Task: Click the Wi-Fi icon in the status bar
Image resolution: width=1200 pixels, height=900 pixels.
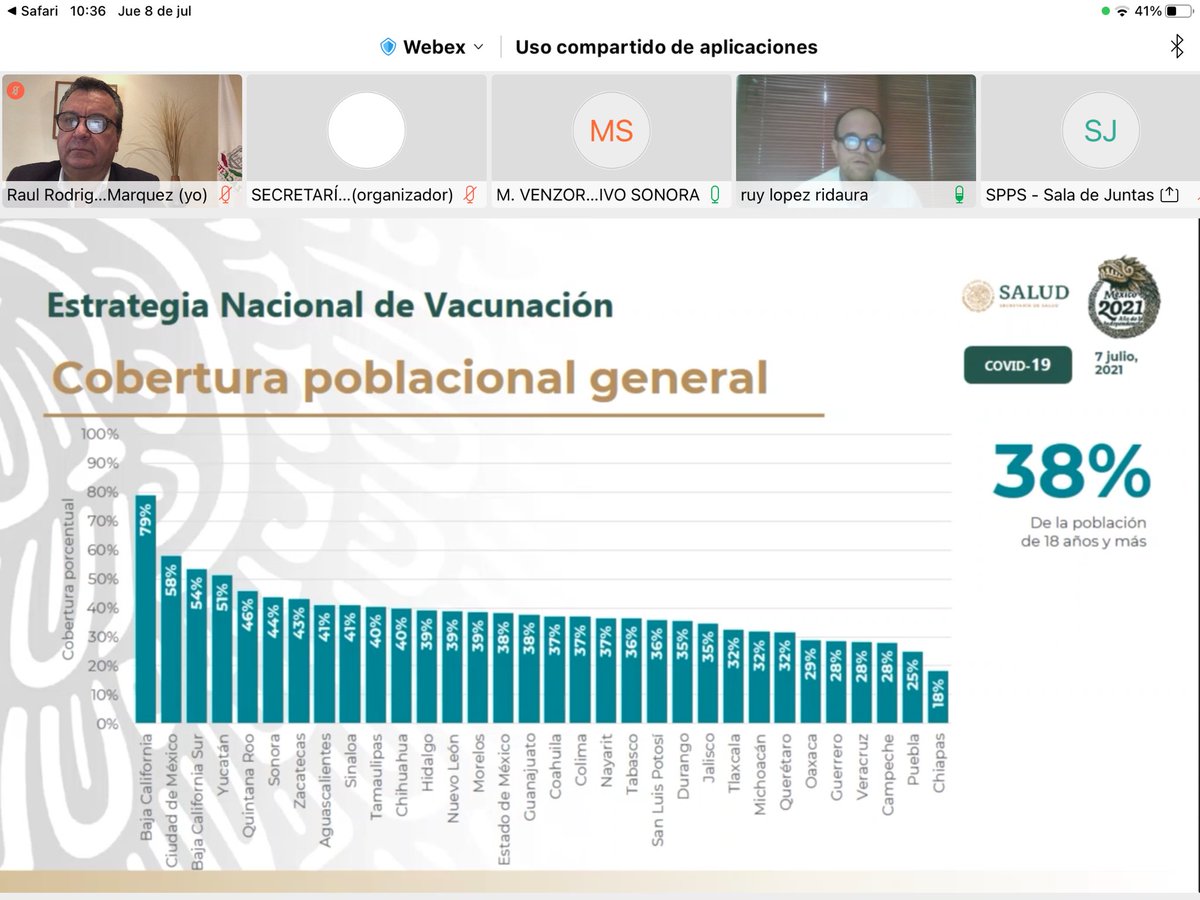Action: (1124, 13)
